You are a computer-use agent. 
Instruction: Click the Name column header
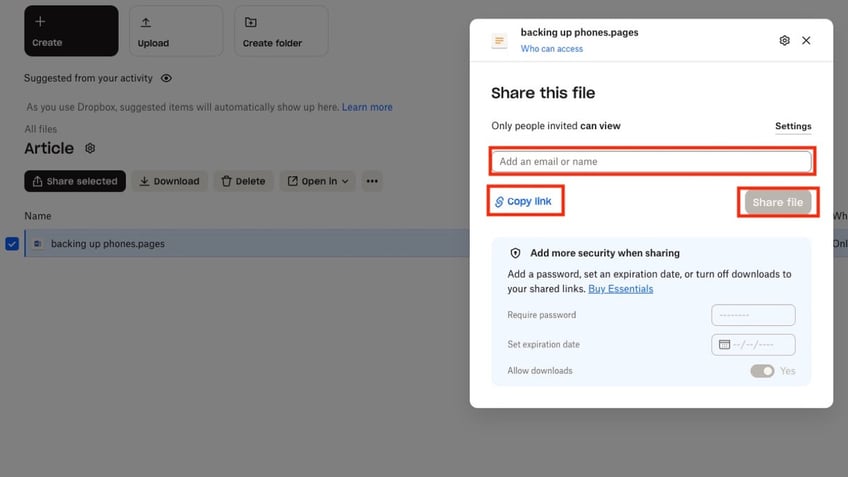pos(38,216)
